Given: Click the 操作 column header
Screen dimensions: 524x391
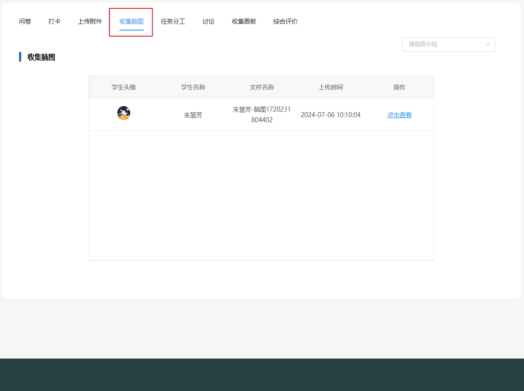Looking at the screenshot, I should pos(399,87).
